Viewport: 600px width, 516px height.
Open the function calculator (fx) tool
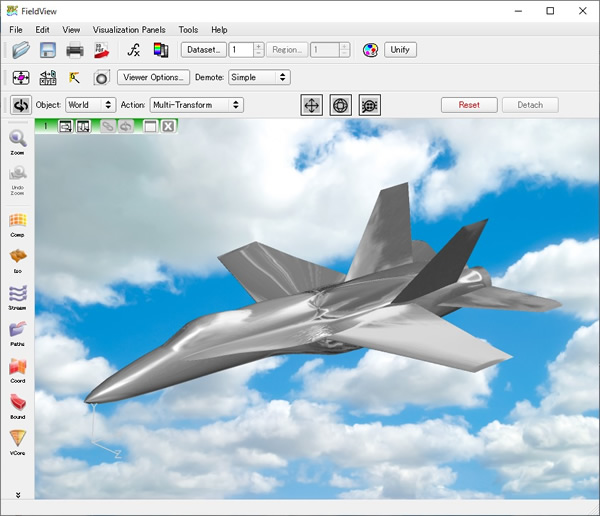pyautogui.click(x=134, y=50)
